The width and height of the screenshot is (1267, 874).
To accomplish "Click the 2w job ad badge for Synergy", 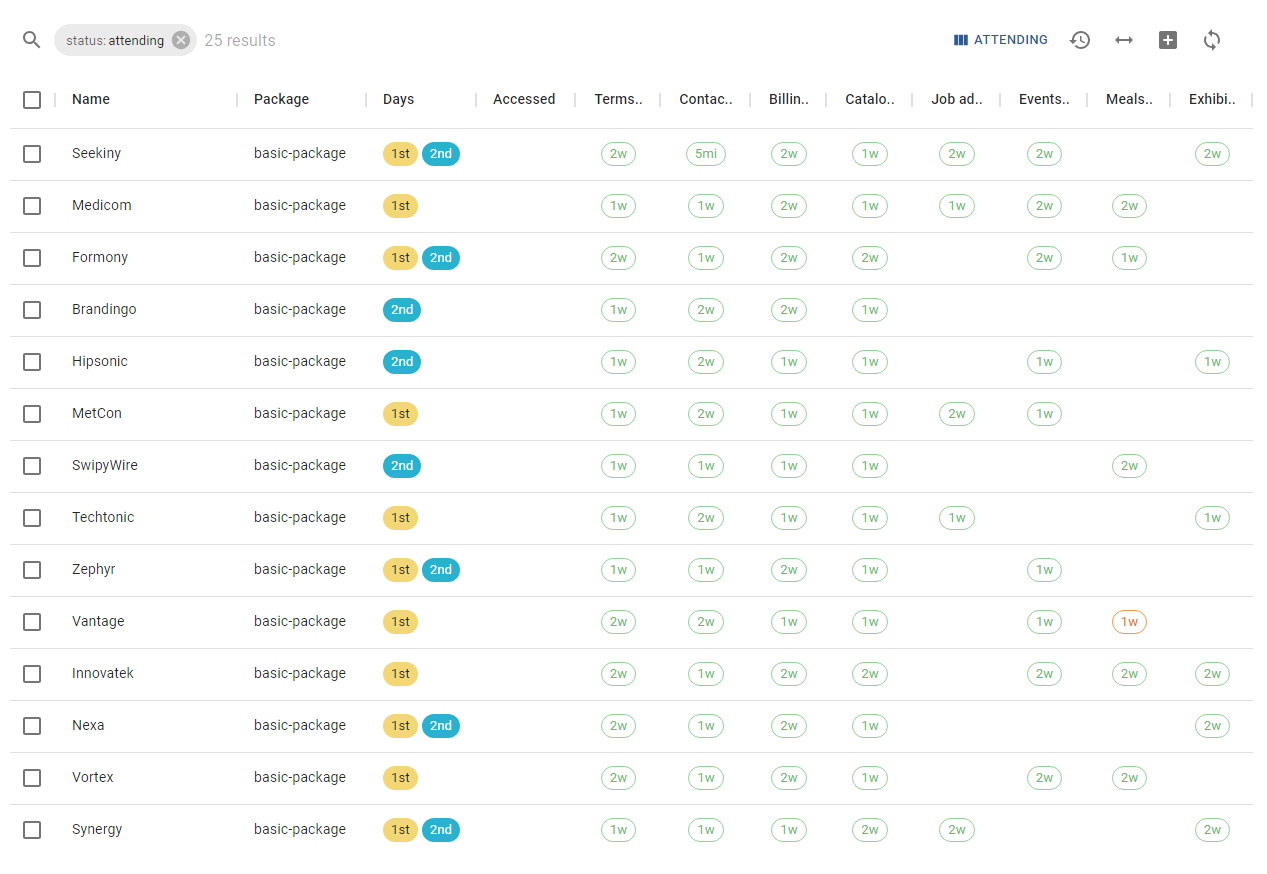I will [957, 830].
